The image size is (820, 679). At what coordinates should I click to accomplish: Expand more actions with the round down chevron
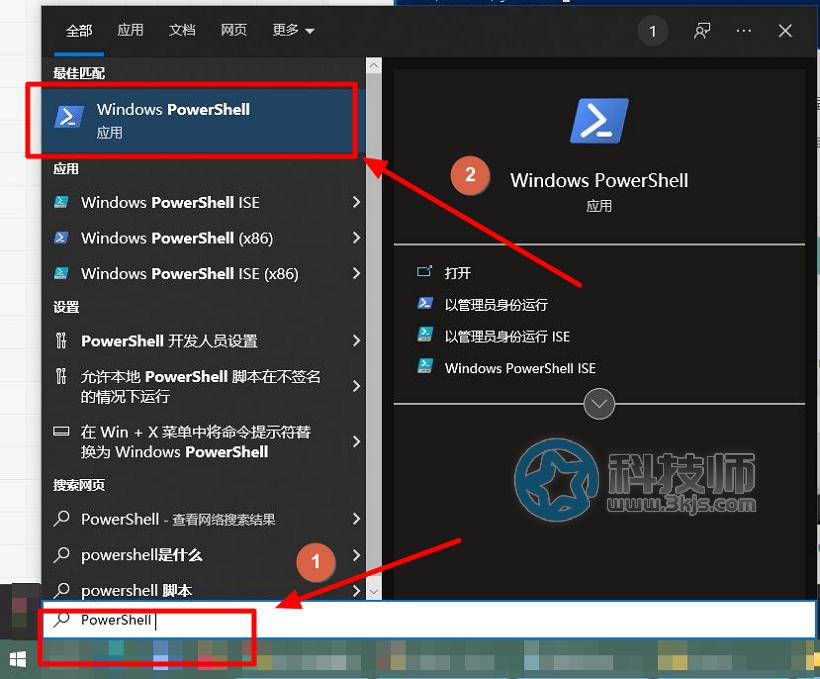[599, 404]
